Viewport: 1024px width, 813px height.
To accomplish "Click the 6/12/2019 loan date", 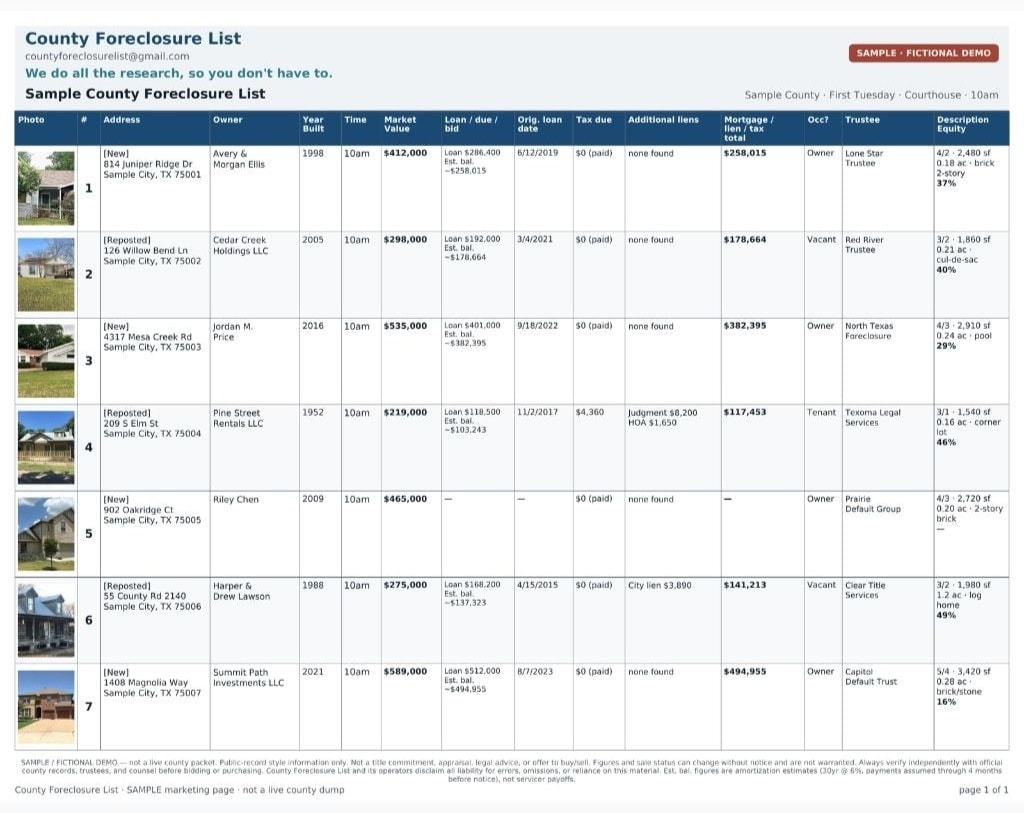I will 537,153.
